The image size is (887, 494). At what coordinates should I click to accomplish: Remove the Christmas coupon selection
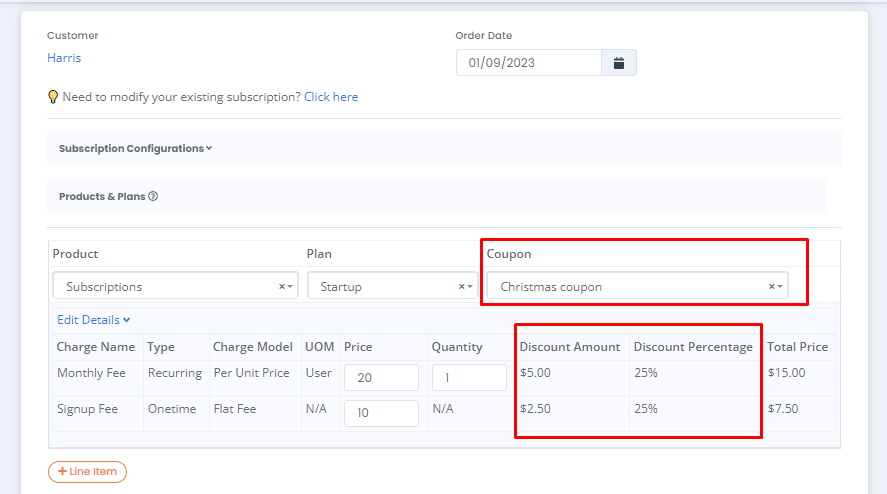(772, 287)
